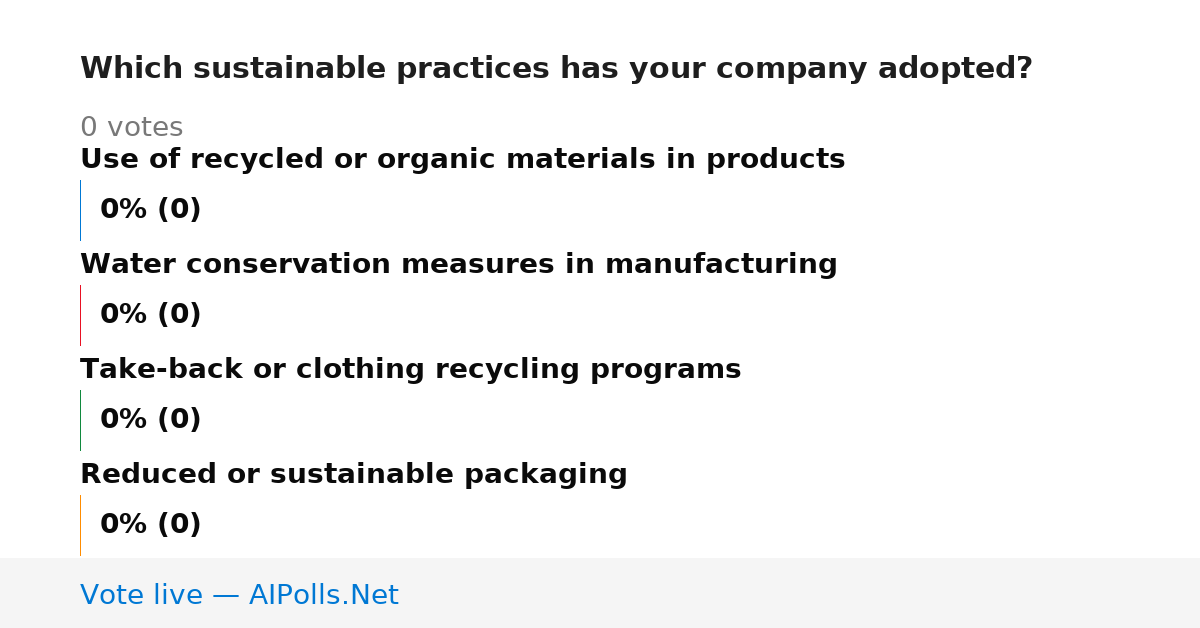Click the 'AIPolls.Net' site name in footer
This screenshot has height=628, width=1200.
323,596
